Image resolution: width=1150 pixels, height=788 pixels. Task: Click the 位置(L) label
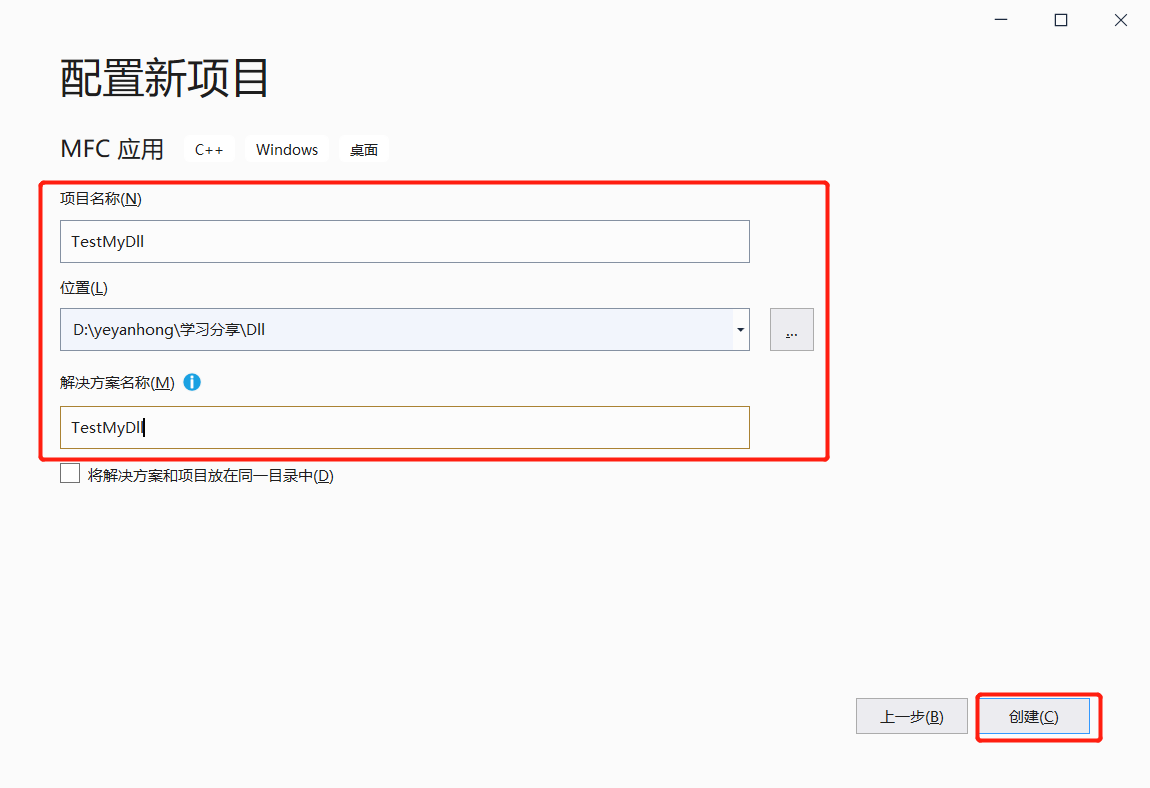pos(84,287)
